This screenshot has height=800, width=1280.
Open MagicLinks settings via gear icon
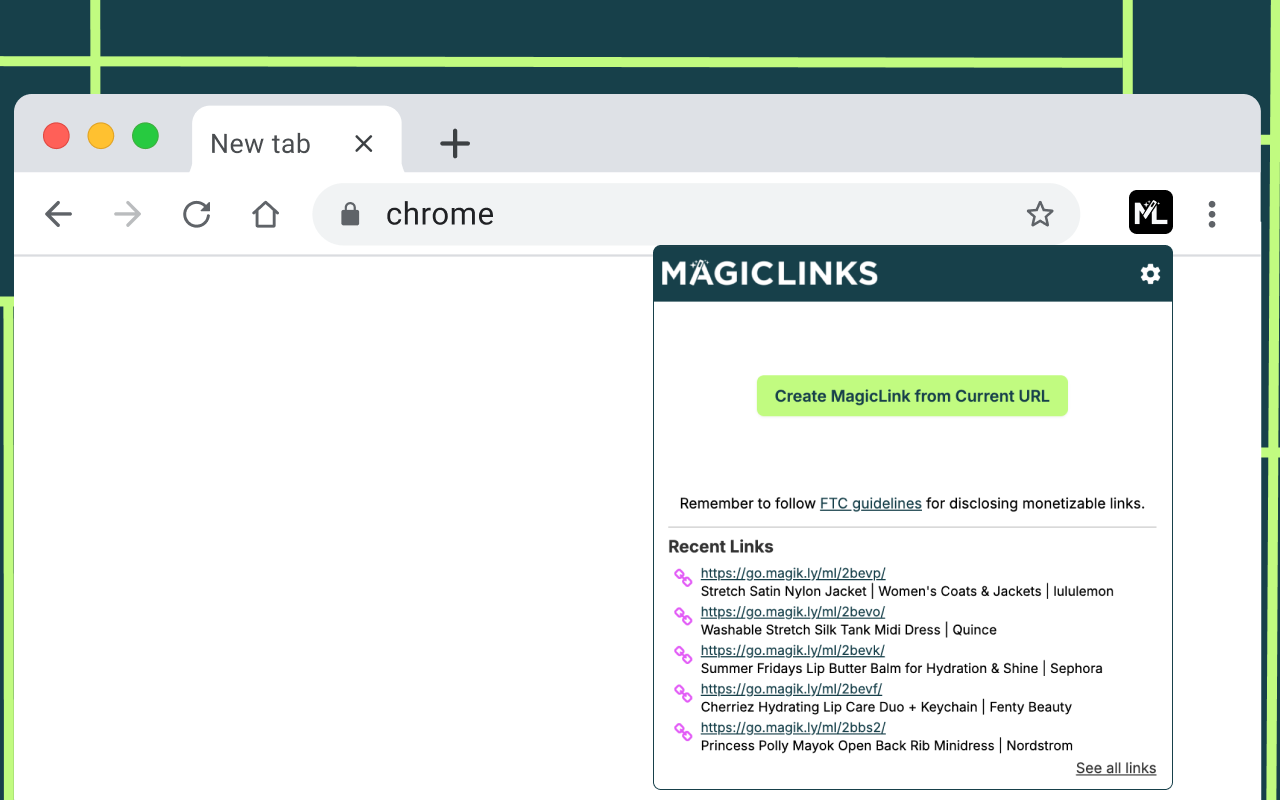coord(1150,273)
